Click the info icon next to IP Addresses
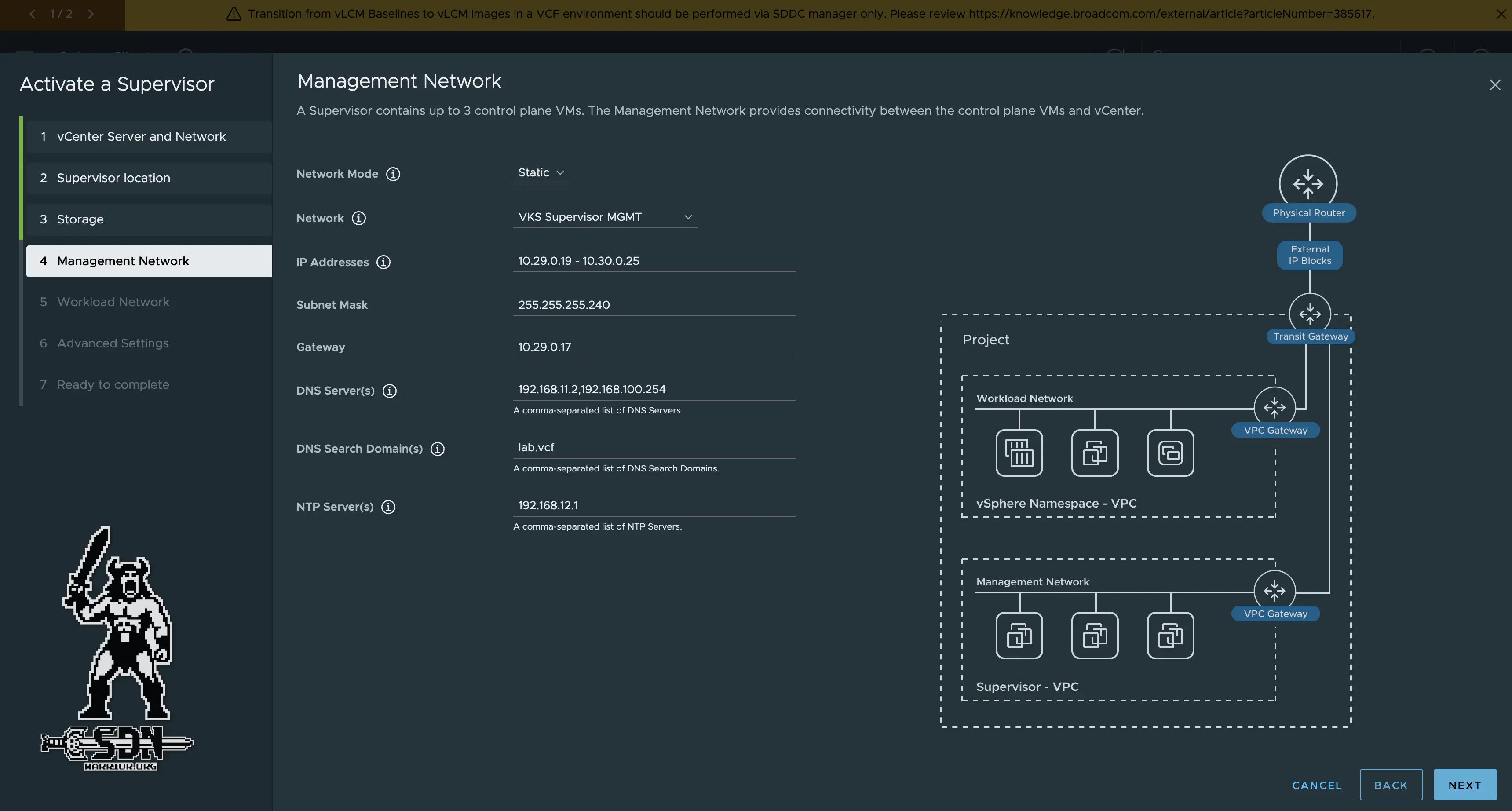 (384, 262)
